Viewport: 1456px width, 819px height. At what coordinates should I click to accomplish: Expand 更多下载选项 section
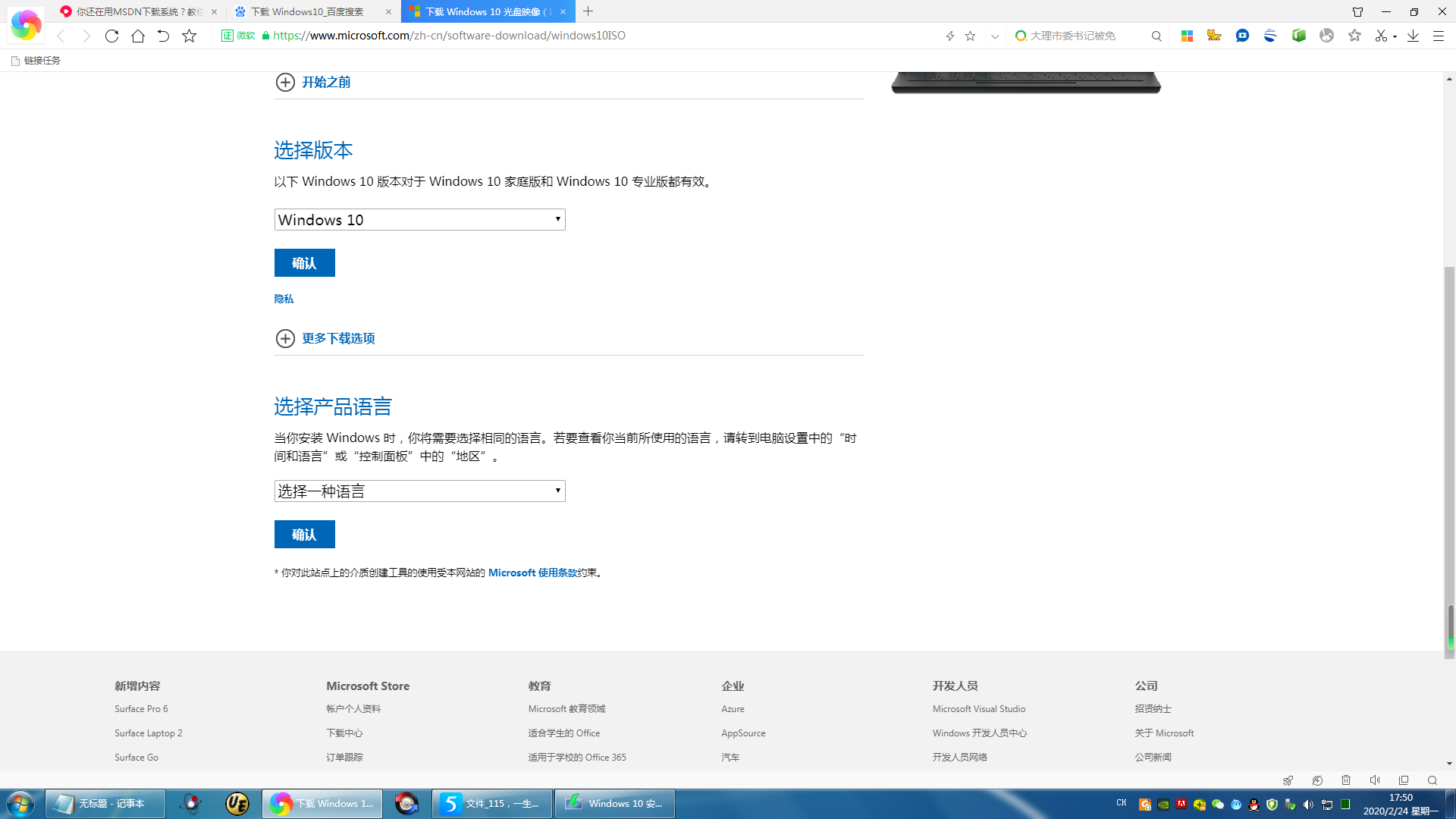point(325,338)
